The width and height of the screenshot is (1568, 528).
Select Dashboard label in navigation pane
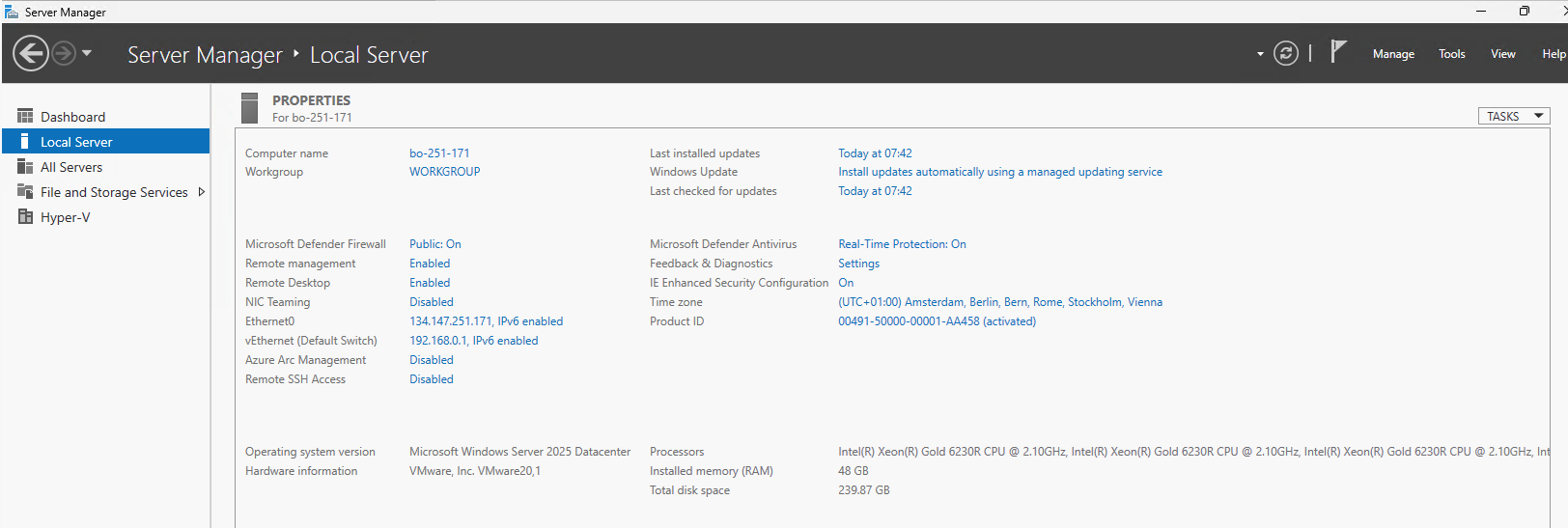coord(72,117)
